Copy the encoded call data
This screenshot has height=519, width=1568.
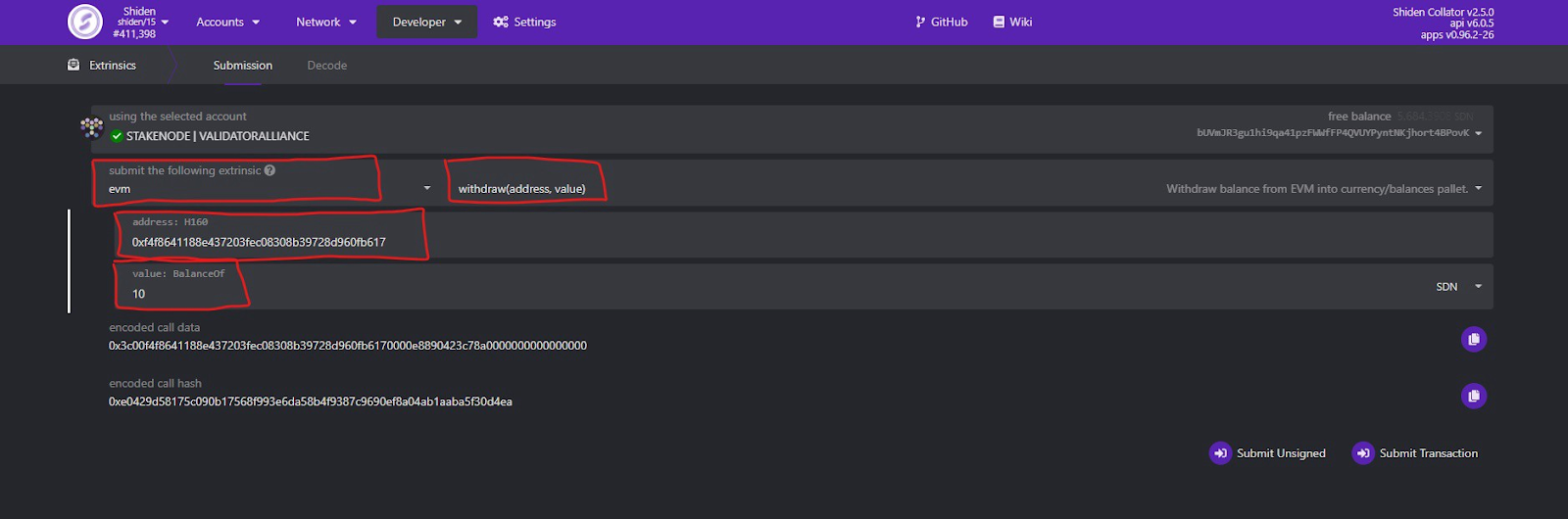[x=1474, y=339]
